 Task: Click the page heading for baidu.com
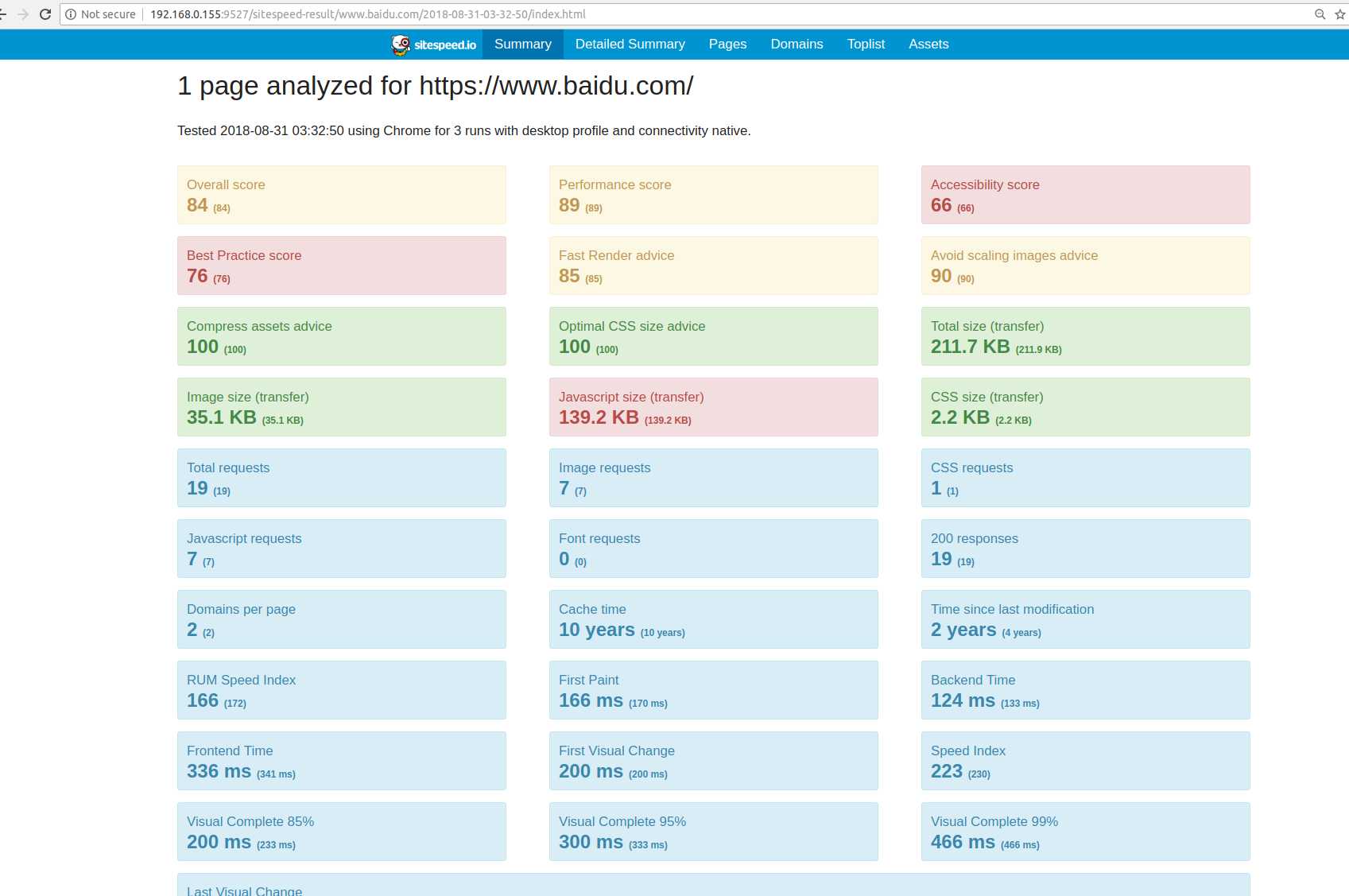coord(435,86)
